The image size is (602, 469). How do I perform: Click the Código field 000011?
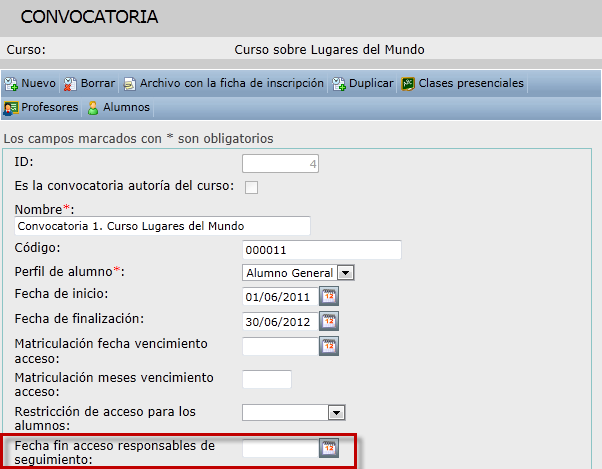(322, 250)
